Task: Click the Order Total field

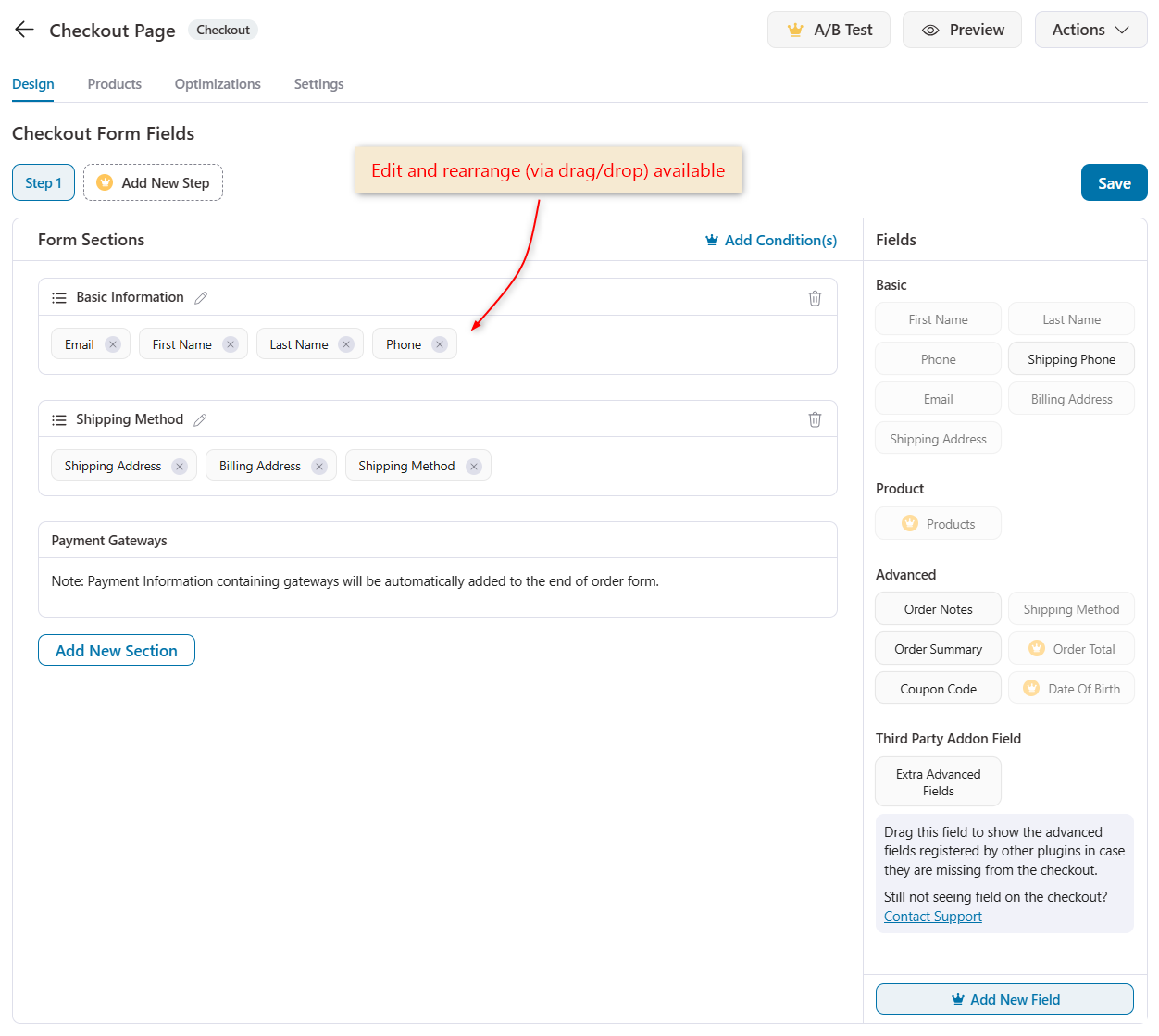Action: pyautogui.click(x=1071, y=649)
